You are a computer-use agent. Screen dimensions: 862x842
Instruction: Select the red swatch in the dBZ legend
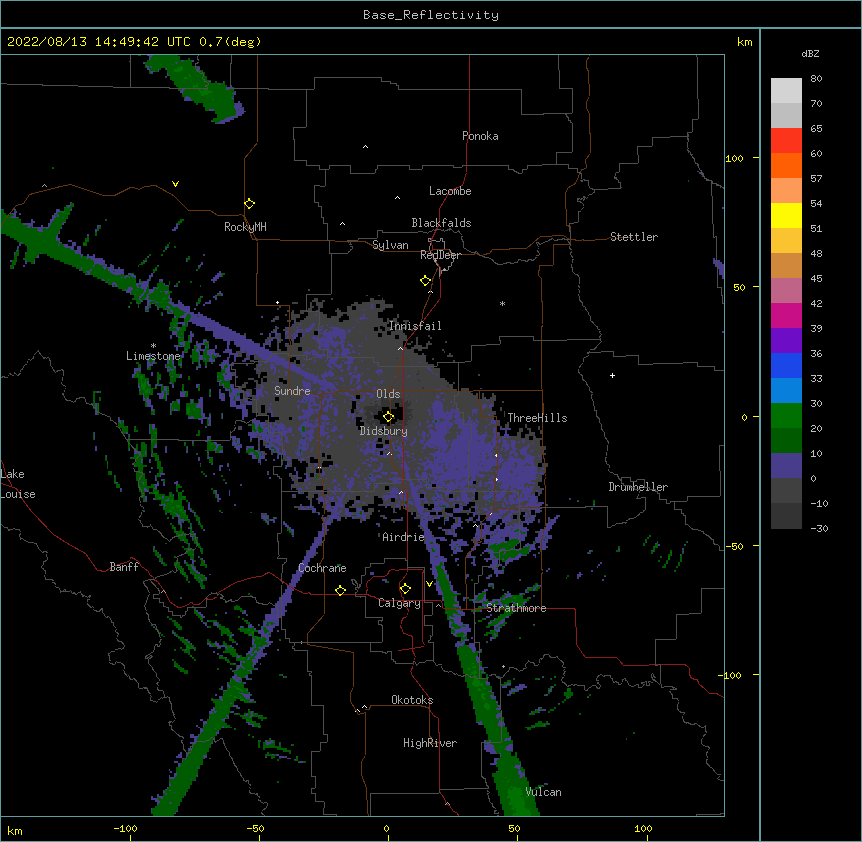pyautogui.click(x=786, y=141)
